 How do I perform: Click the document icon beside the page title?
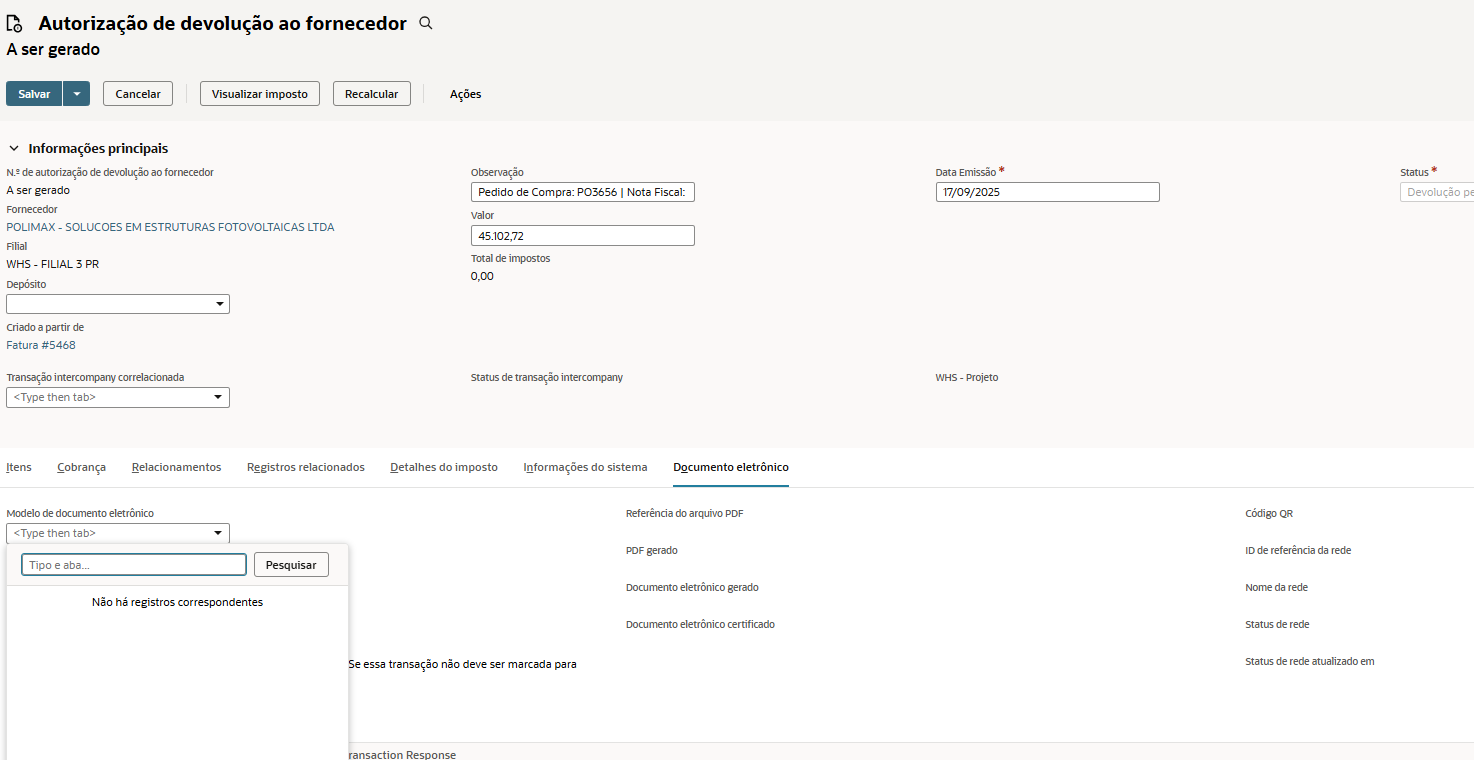click(x=15, y=24)
